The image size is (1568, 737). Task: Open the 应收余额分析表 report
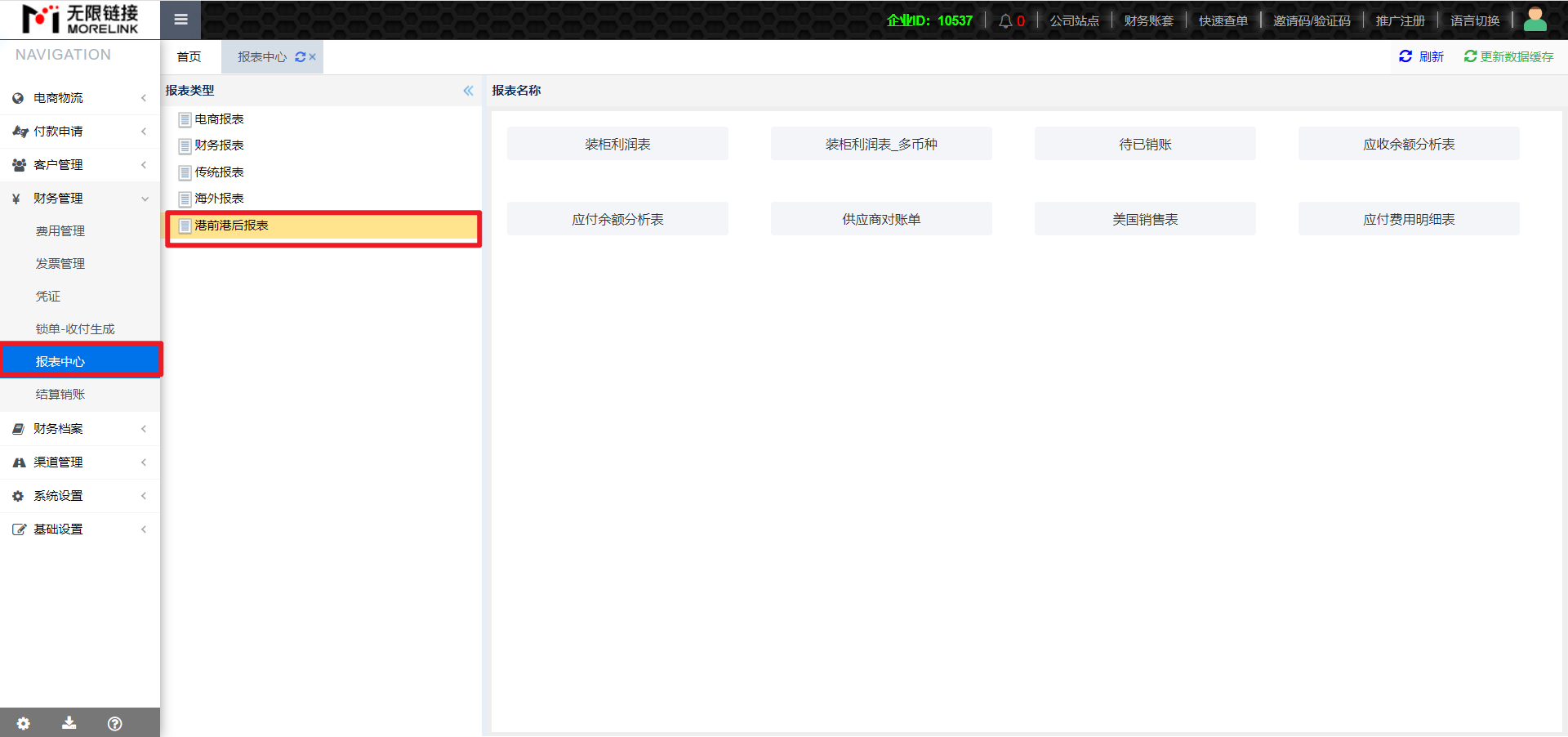coord(1409,144)
